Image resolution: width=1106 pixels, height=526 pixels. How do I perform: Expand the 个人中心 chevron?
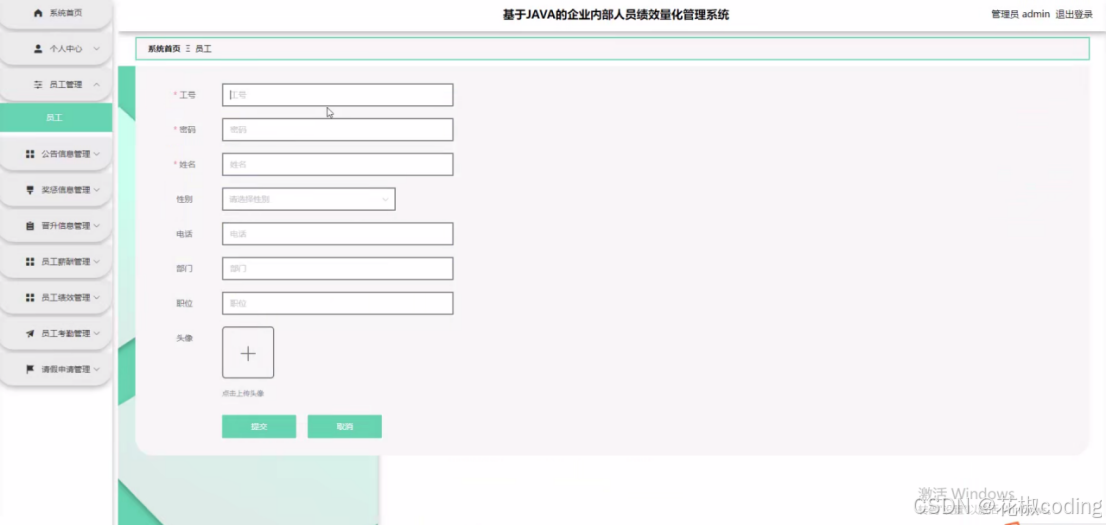(97, 49)
